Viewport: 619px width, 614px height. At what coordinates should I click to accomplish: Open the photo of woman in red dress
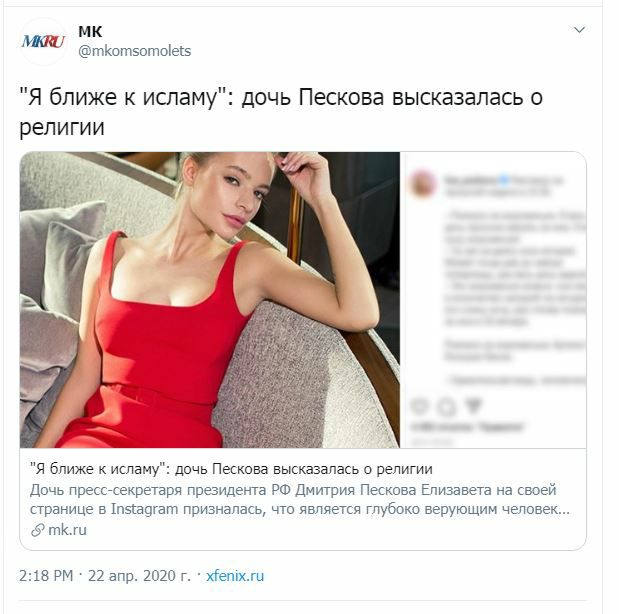pyautogui.click(x=210, y=300)
